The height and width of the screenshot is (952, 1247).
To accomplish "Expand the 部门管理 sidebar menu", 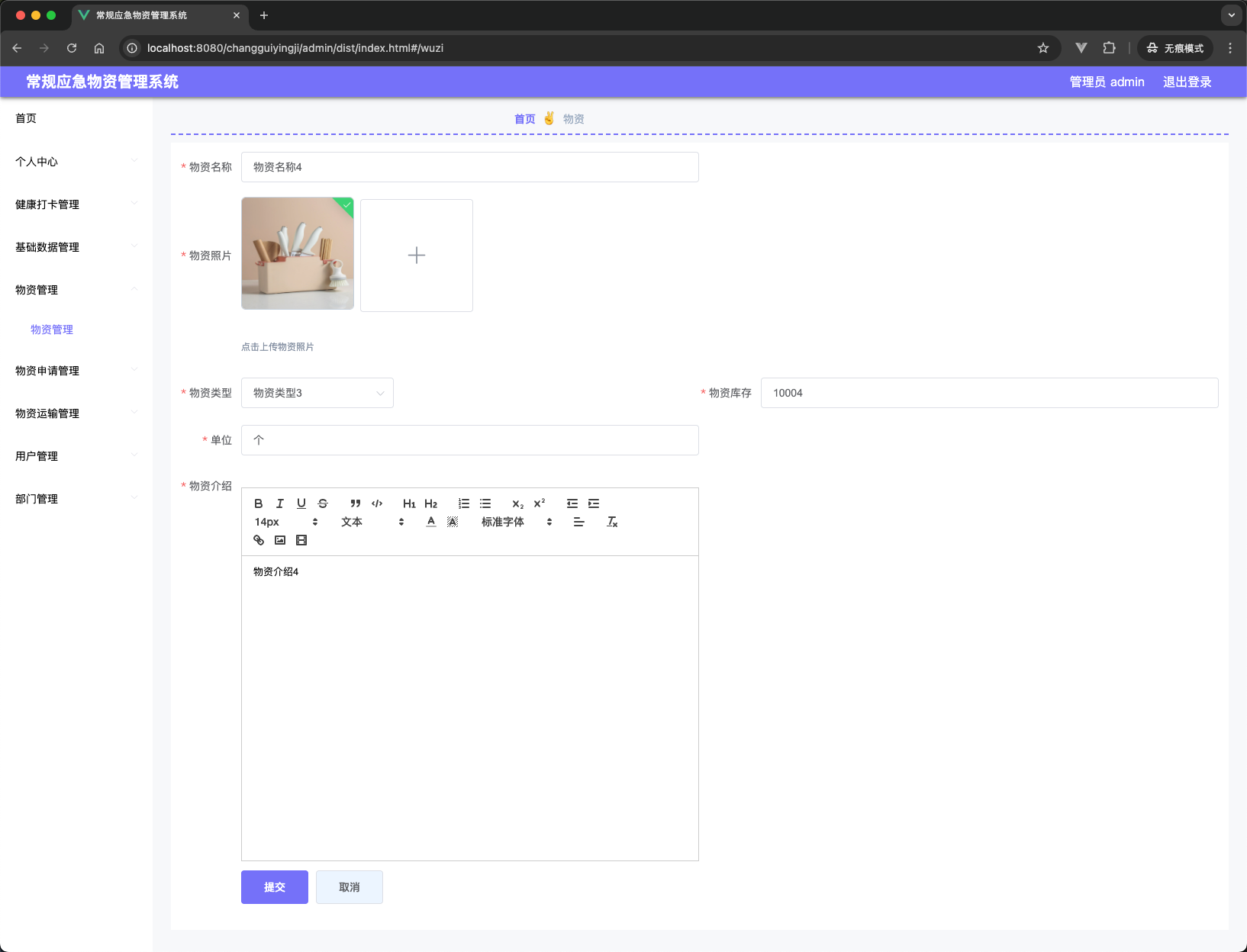I will pyautogui.click(x=76, y=499).
